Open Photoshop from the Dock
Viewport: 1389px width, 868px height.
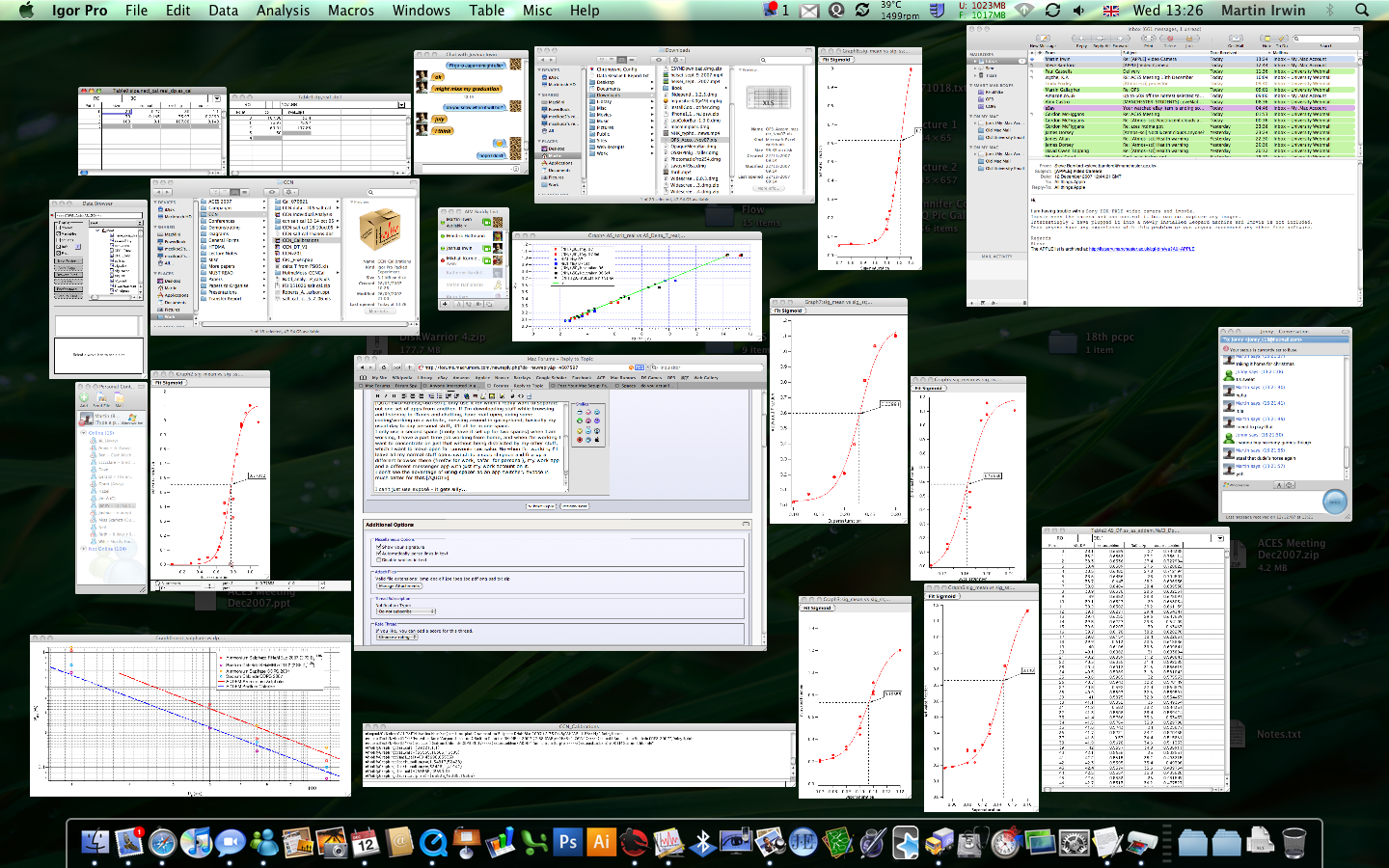[x=568, y=843]
